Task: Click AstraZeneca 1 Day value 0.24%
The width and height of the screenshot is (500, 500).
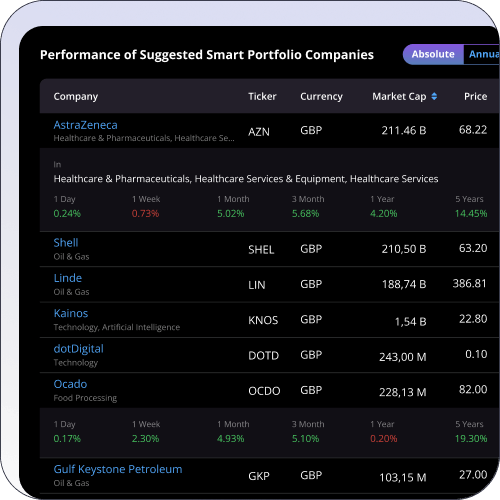Action: pos(67,213)
